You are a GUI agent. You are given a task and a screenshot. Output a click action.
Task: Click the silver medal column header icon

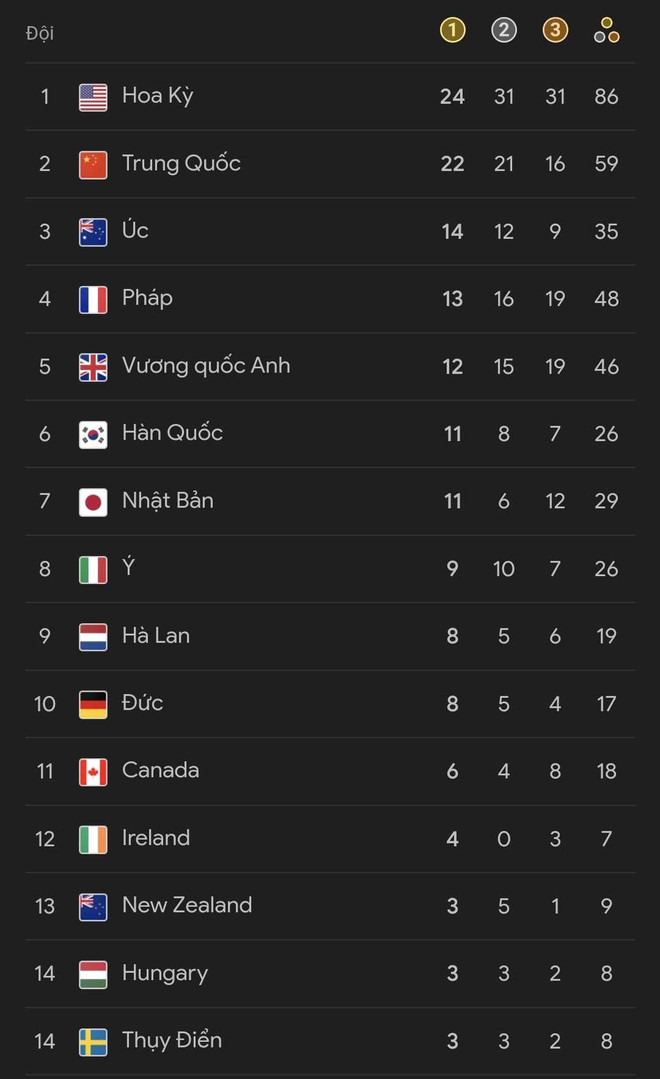504,30
